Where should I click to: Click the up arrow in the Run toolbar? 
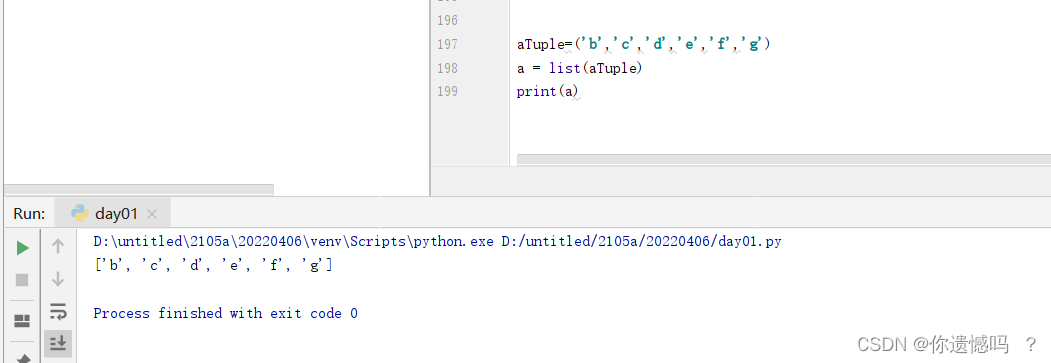pos(58,246)
